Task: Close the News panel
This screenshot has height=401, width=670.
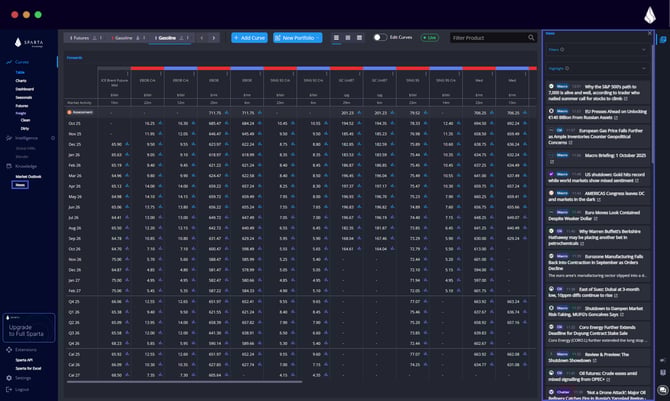Action: click(x=650, y=32)
